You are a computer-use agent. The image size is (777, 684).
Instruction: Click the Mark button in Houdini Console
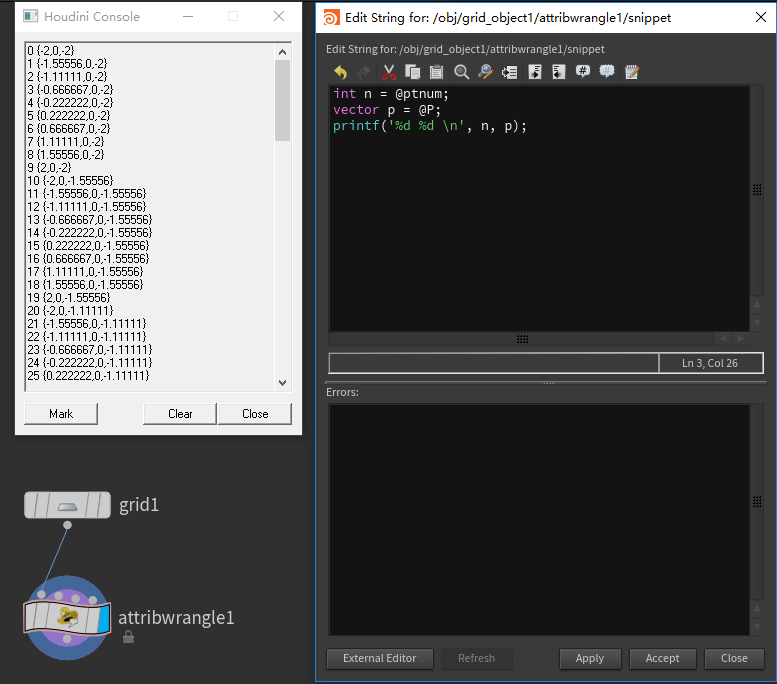61,414
